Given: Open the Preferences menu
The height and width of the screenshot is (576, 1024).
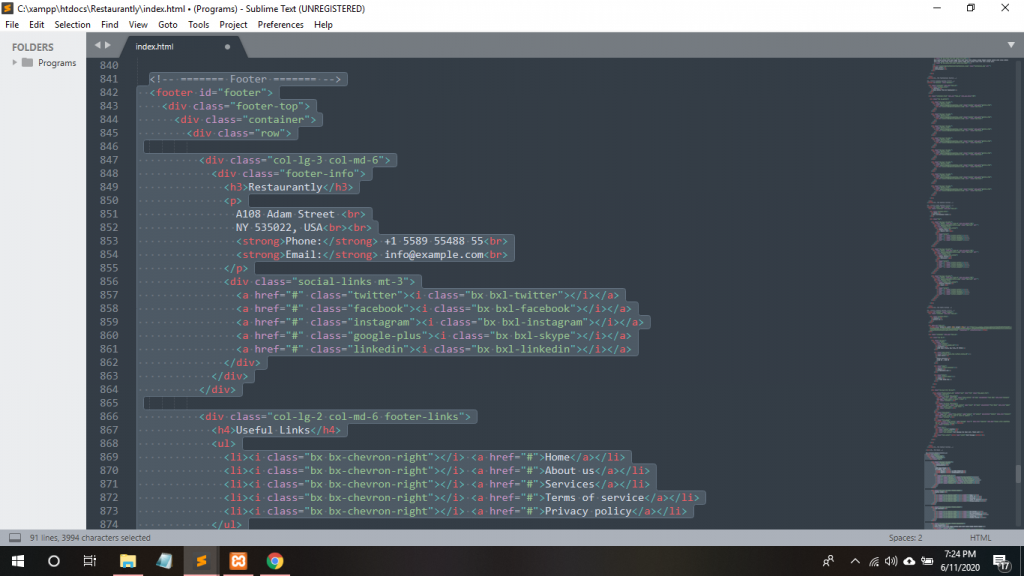Looking at the screenshot, I should pyautogui.click(x=280, y=24).
